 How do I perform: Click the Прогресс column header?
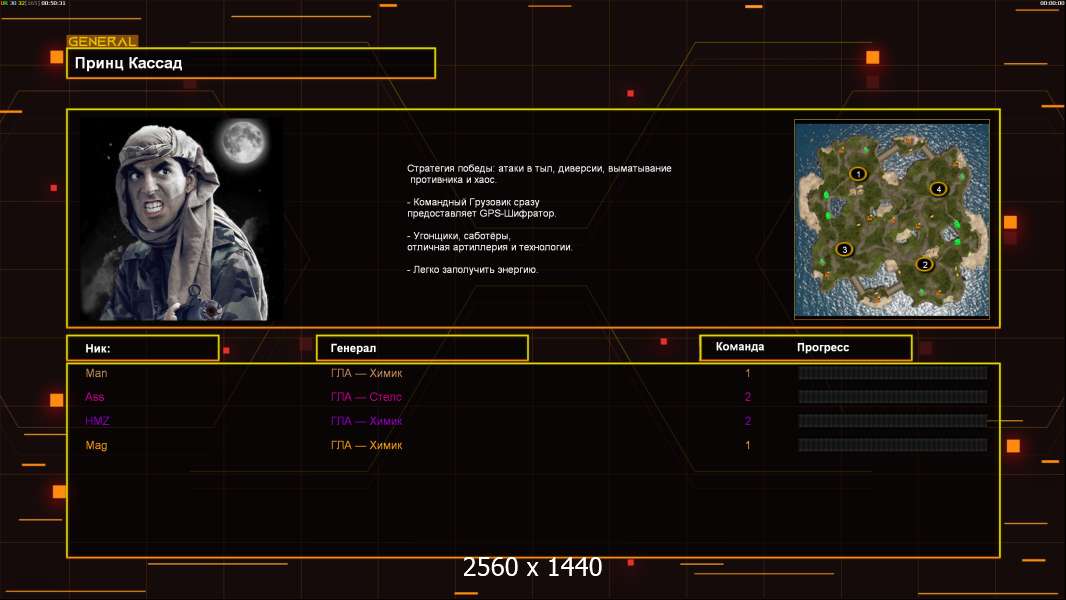tap(823, 347)
